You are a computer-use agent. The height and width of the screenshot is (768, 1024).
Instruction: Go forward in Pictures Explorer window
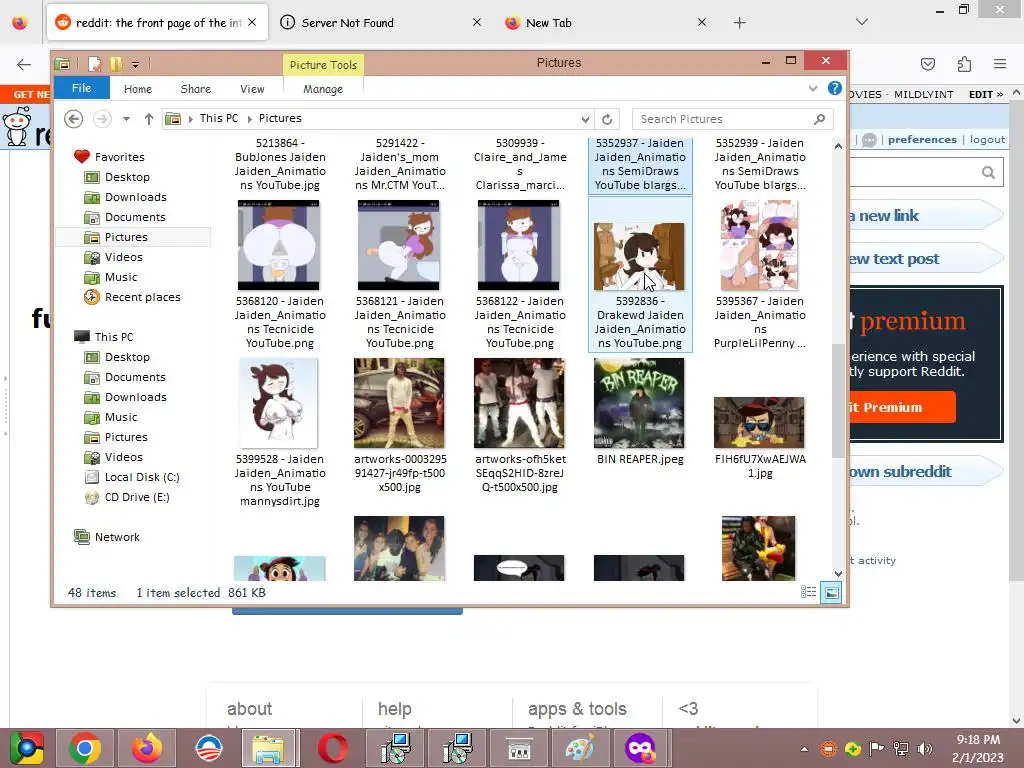(x=102, y=119)
